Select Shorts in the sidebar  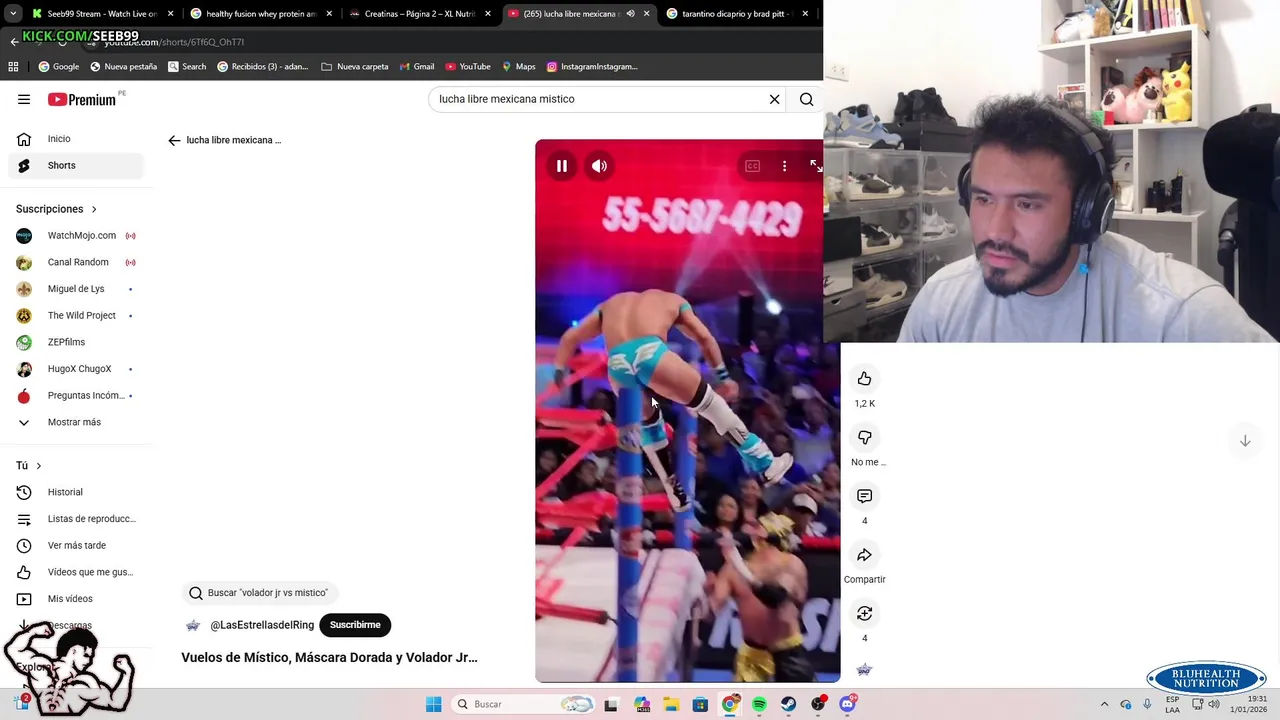pos(76,165)
